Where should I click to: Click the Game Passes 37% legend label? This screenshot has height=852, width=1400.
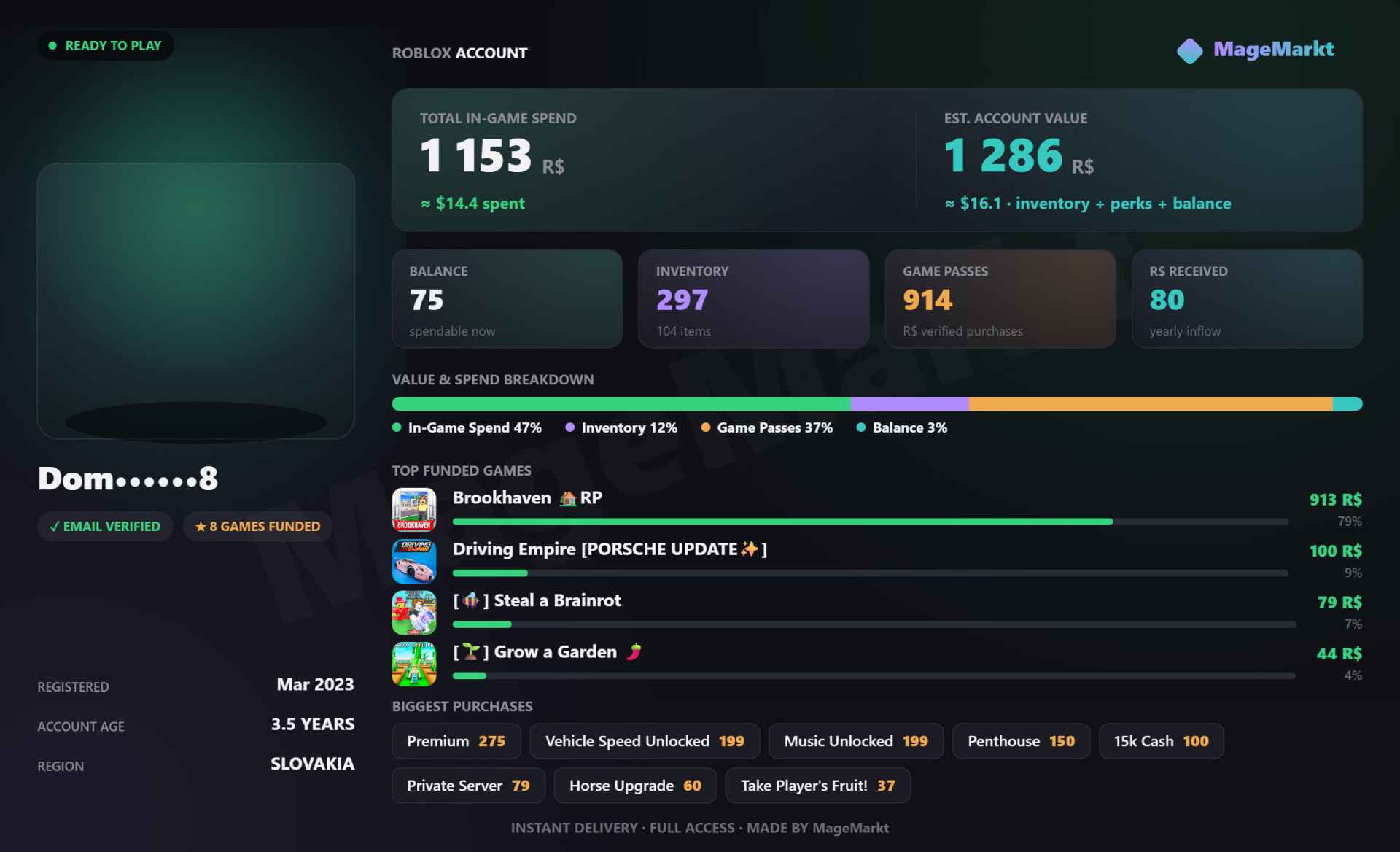pyautogui.click(x=774, y=427)
